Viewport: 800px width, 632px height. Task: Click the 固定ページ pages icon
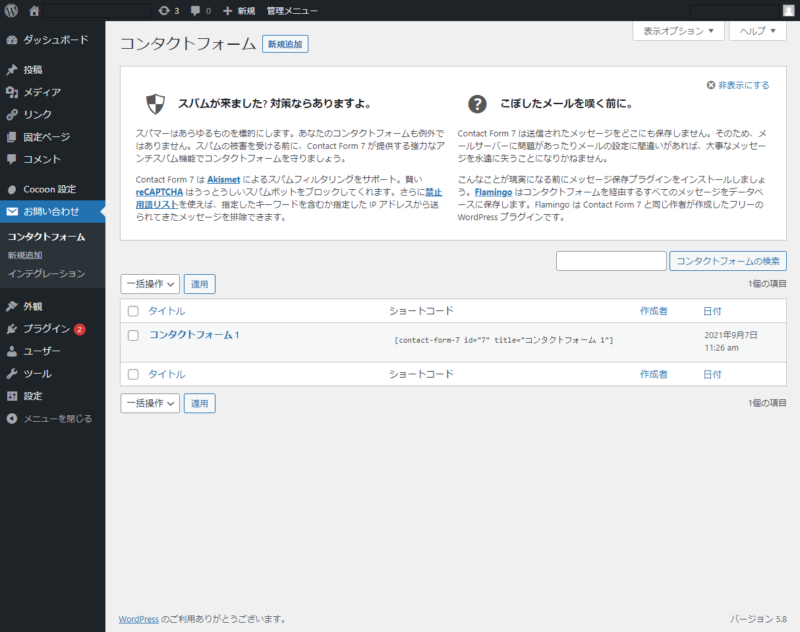pyautogui.click(x=12, y=137)
